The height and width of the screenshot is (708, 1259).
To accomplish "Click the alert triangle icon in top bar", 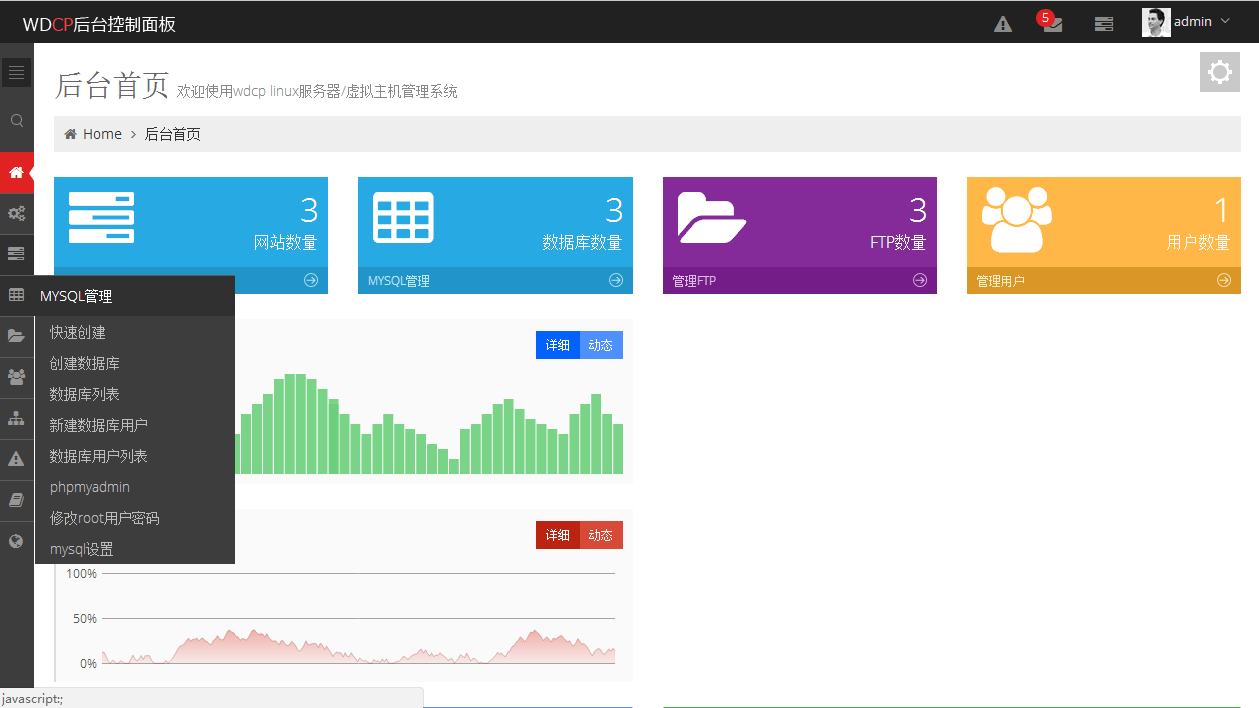I will coord(1003,24).
